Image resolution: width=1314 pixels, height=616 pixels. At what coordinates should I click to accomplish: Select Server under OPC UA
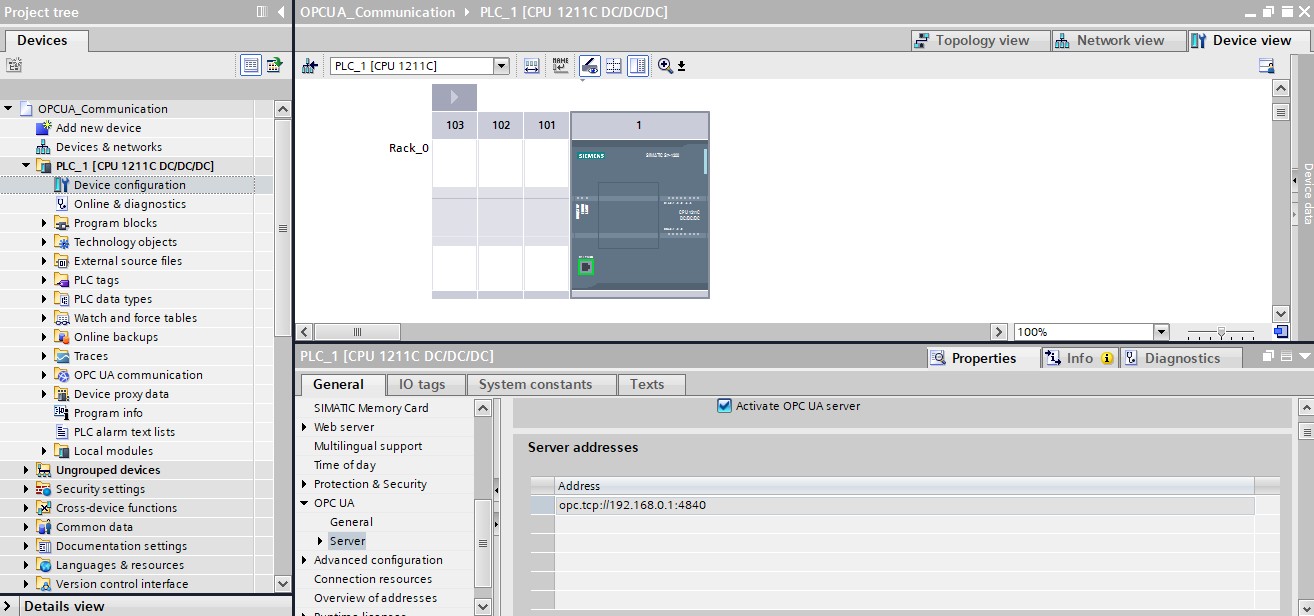click(x=347, y=541)
